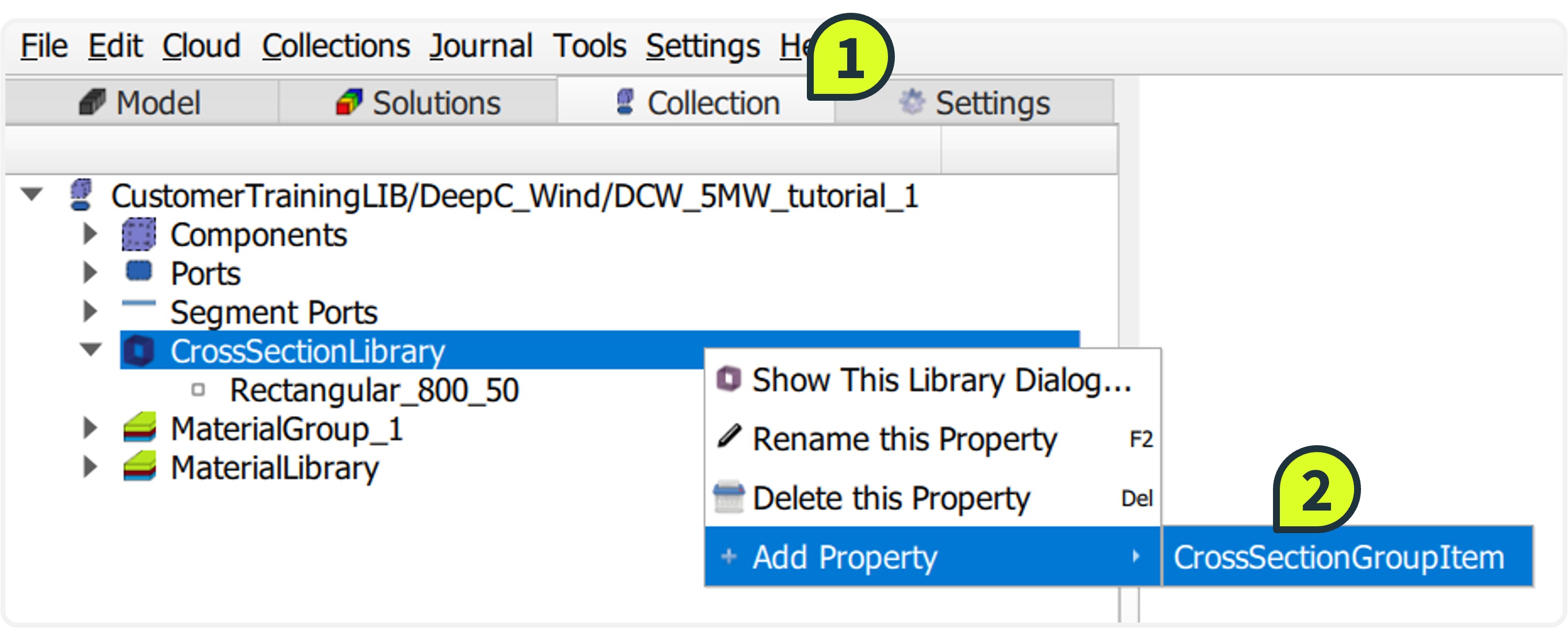1568x628 pixels.
Task: Expand the MaterialLibrary tree node
Action: pos(90,467)
